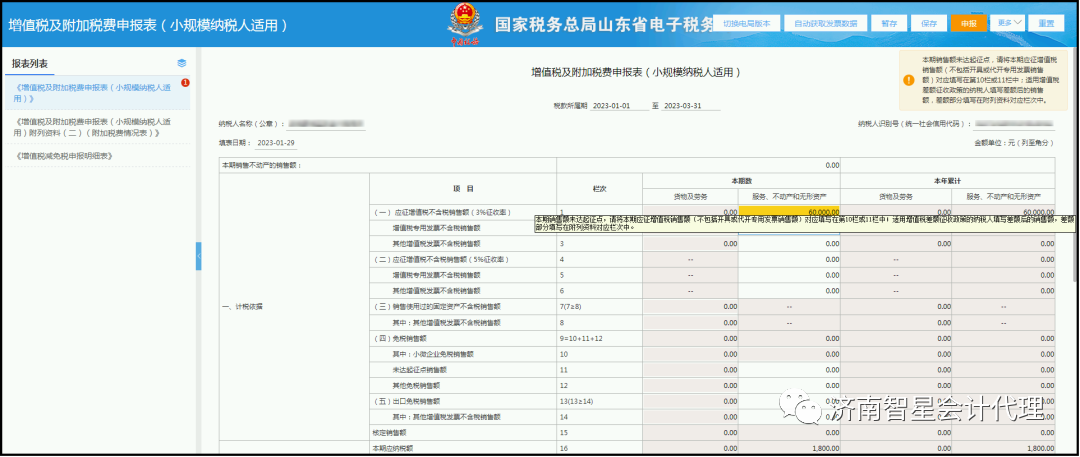Viewport: 1080px width, 457px height.
Task: Click the page title 增值税及附加税费申报表 in header bar
Action: coord(147,25)
